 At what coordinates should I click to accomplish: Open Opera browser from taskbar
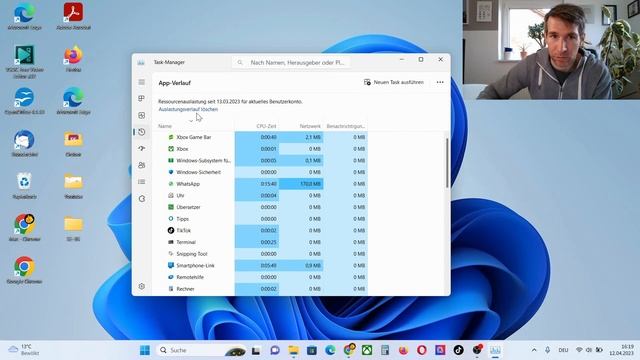point(422,350)
